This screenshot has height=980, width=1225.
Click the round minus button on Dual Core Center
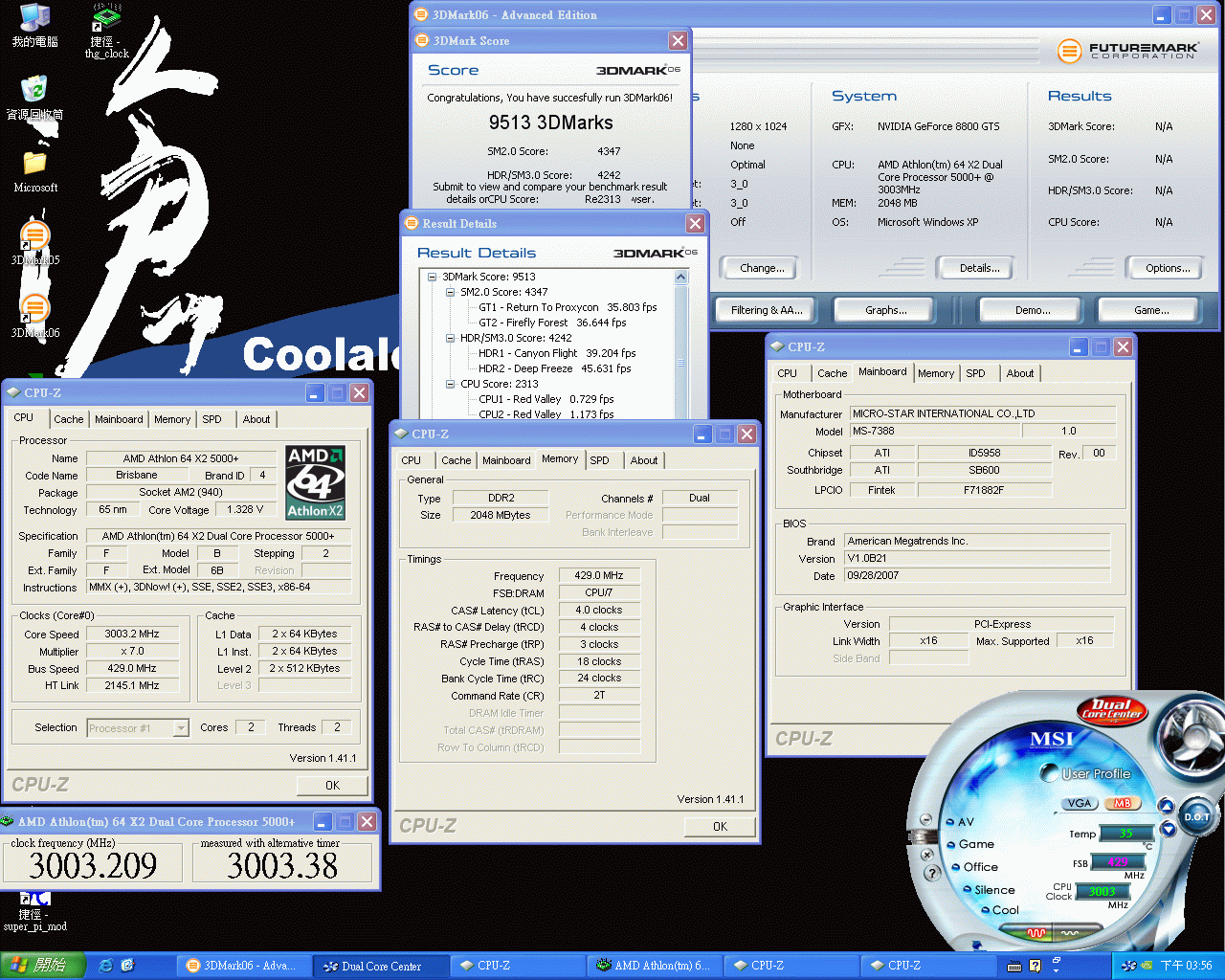[925, 819]
